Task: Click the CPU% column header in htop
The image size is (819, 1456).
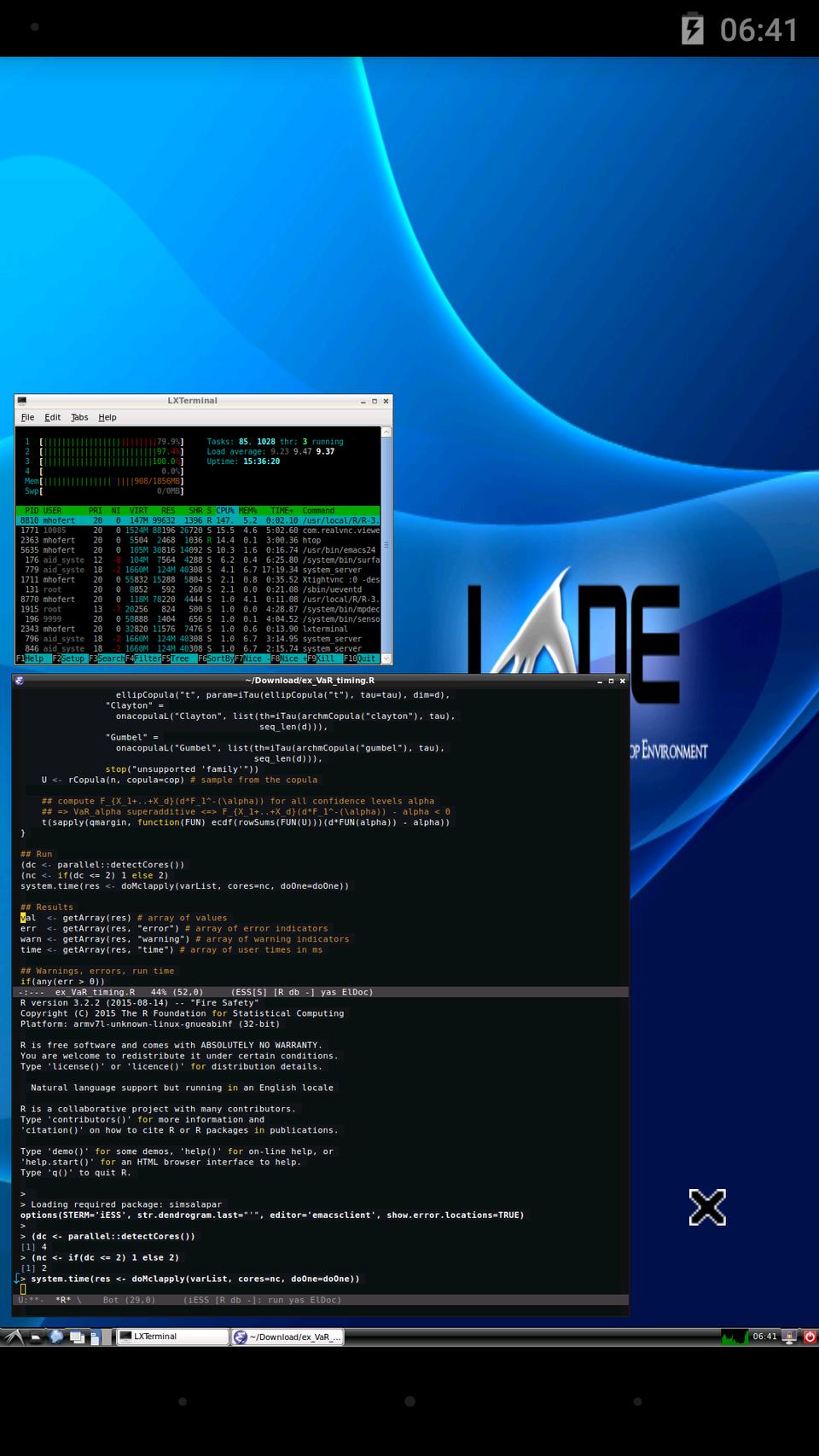Action: (x=225, y=510)
